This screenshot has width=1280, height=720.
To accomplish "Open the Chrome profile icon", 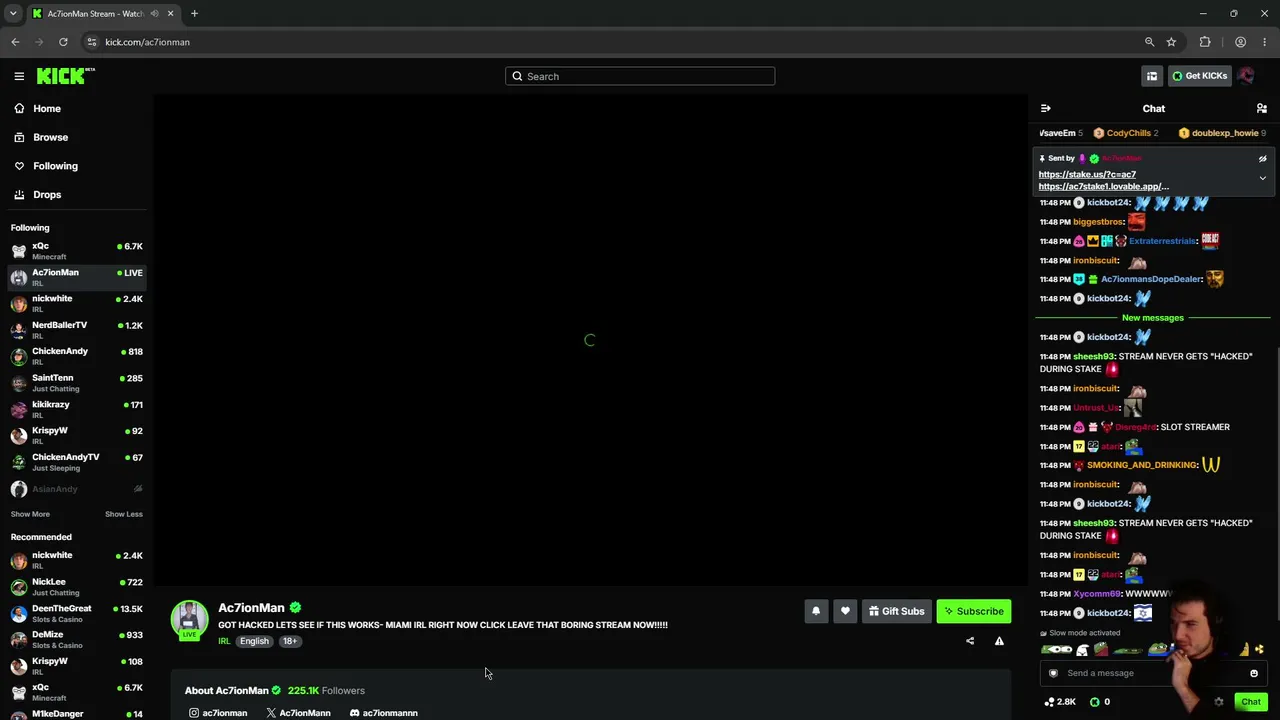I will (1240, 42).
